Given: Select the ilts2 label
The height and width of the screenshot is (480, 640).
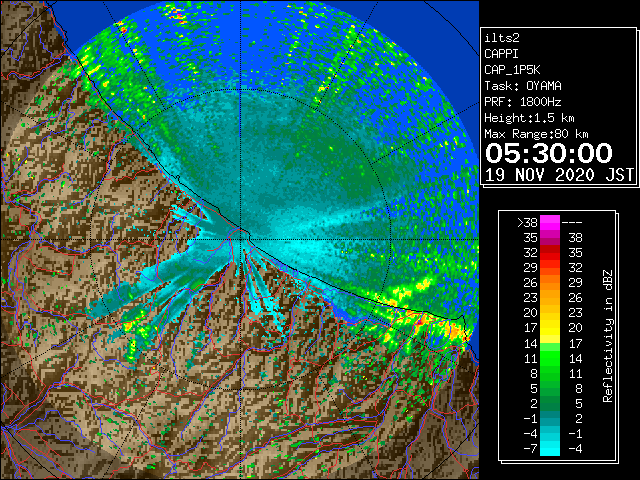Looking at the screenshot, I should pos(502,38).
